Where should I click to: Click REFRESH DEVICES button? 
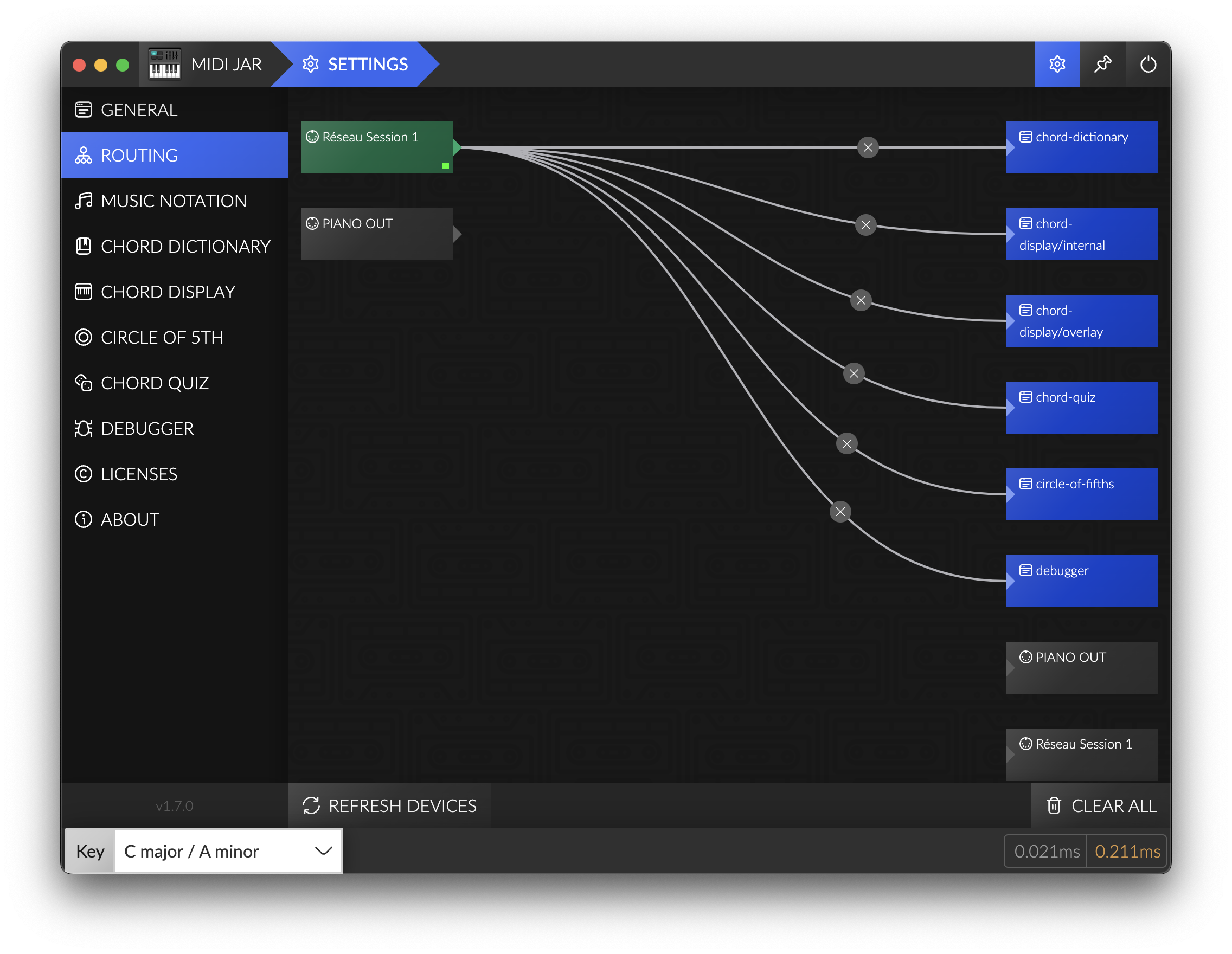389,805
